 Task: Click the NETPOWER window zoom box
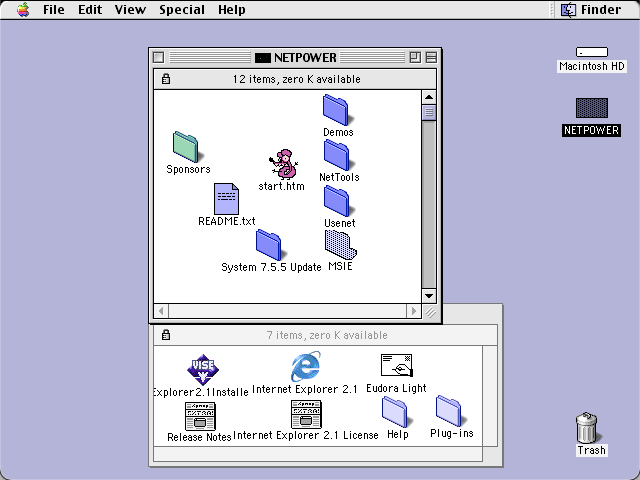pyautogui.click(x=415, y=58)
